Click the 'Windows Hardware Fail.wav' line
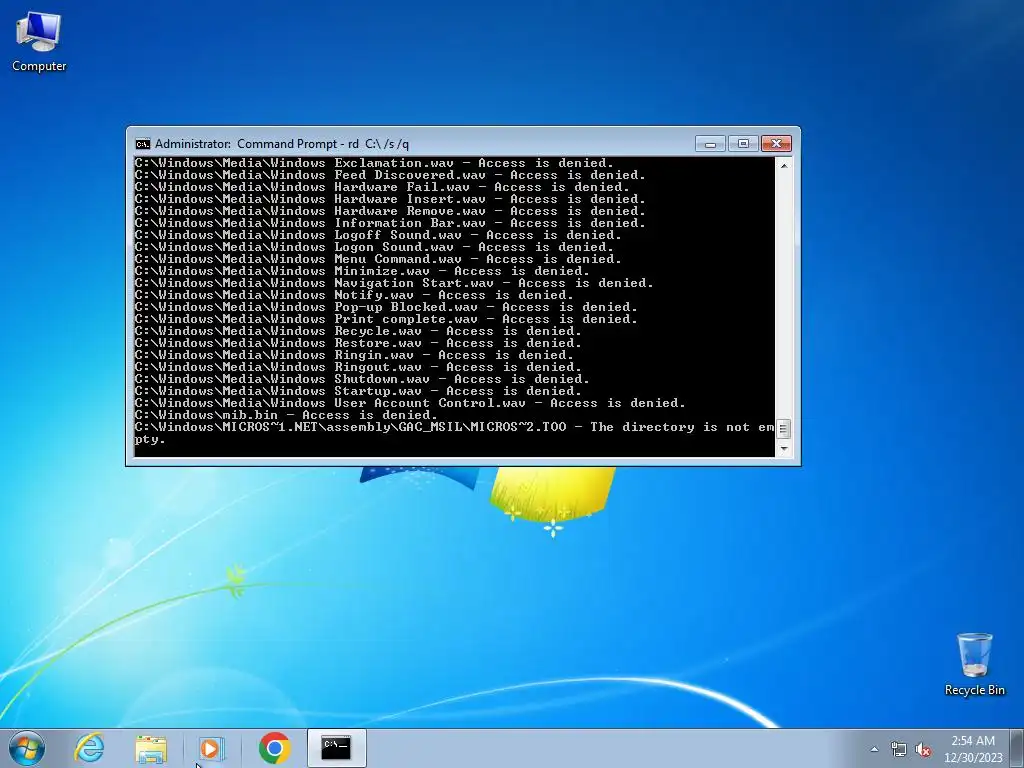The image size is (1024, 768). point(382,187)
